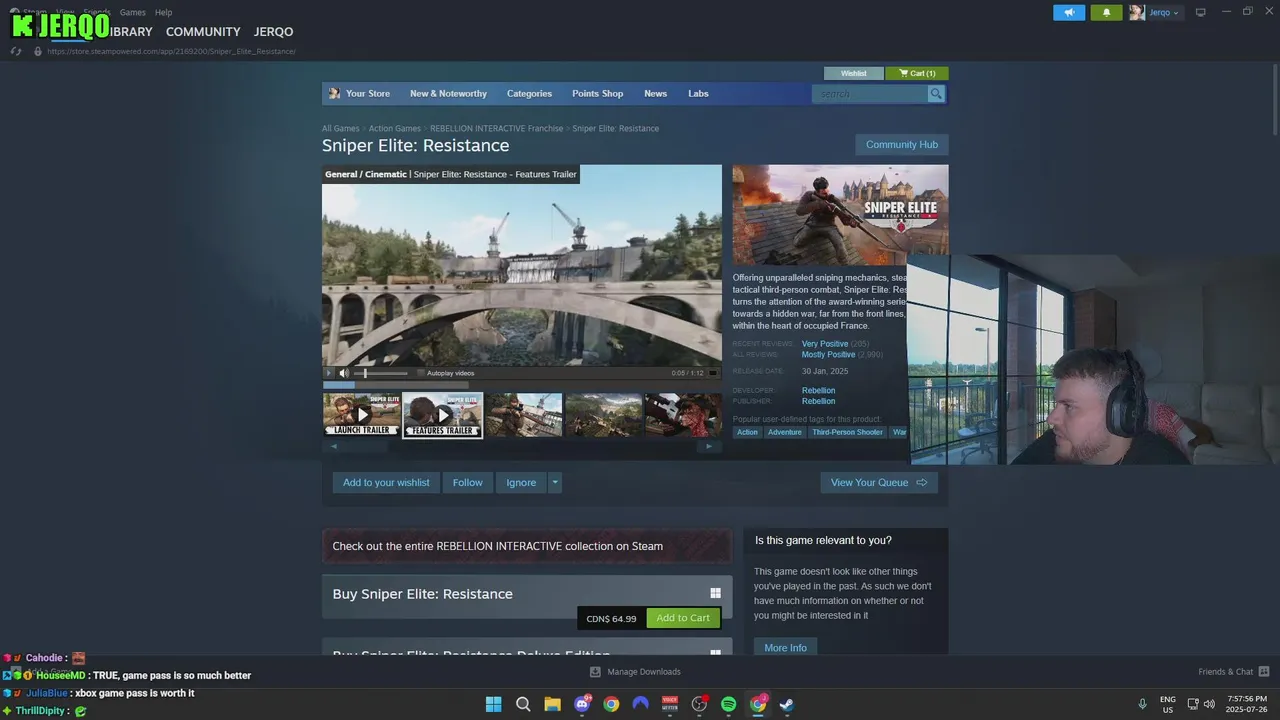The width and height of the screenshot is (1280, 720).
Task: Open the Your Store menu
Action: (368, 93)
